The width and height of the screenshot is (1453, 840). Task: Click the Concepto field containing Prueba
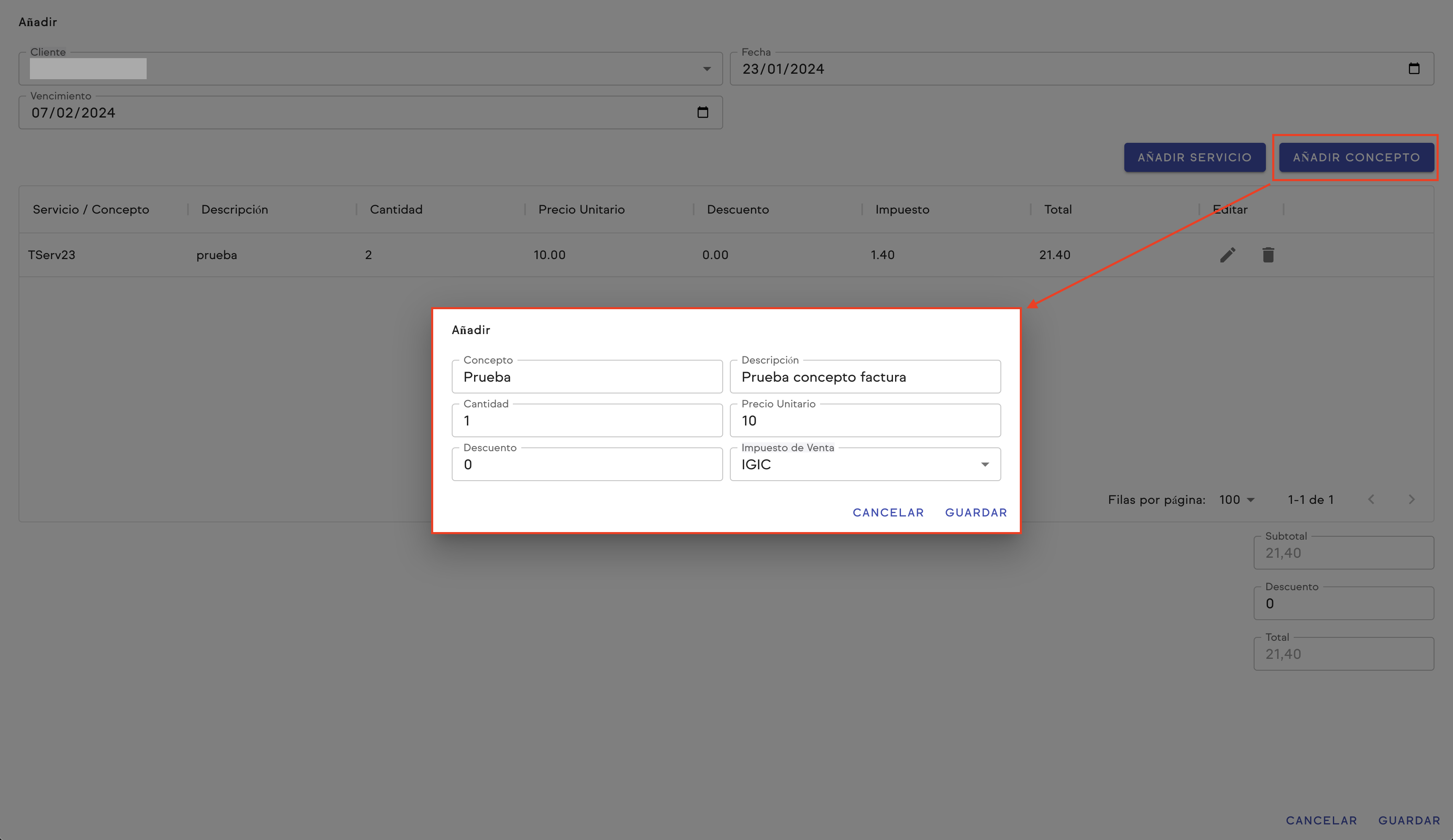(587, 377)
